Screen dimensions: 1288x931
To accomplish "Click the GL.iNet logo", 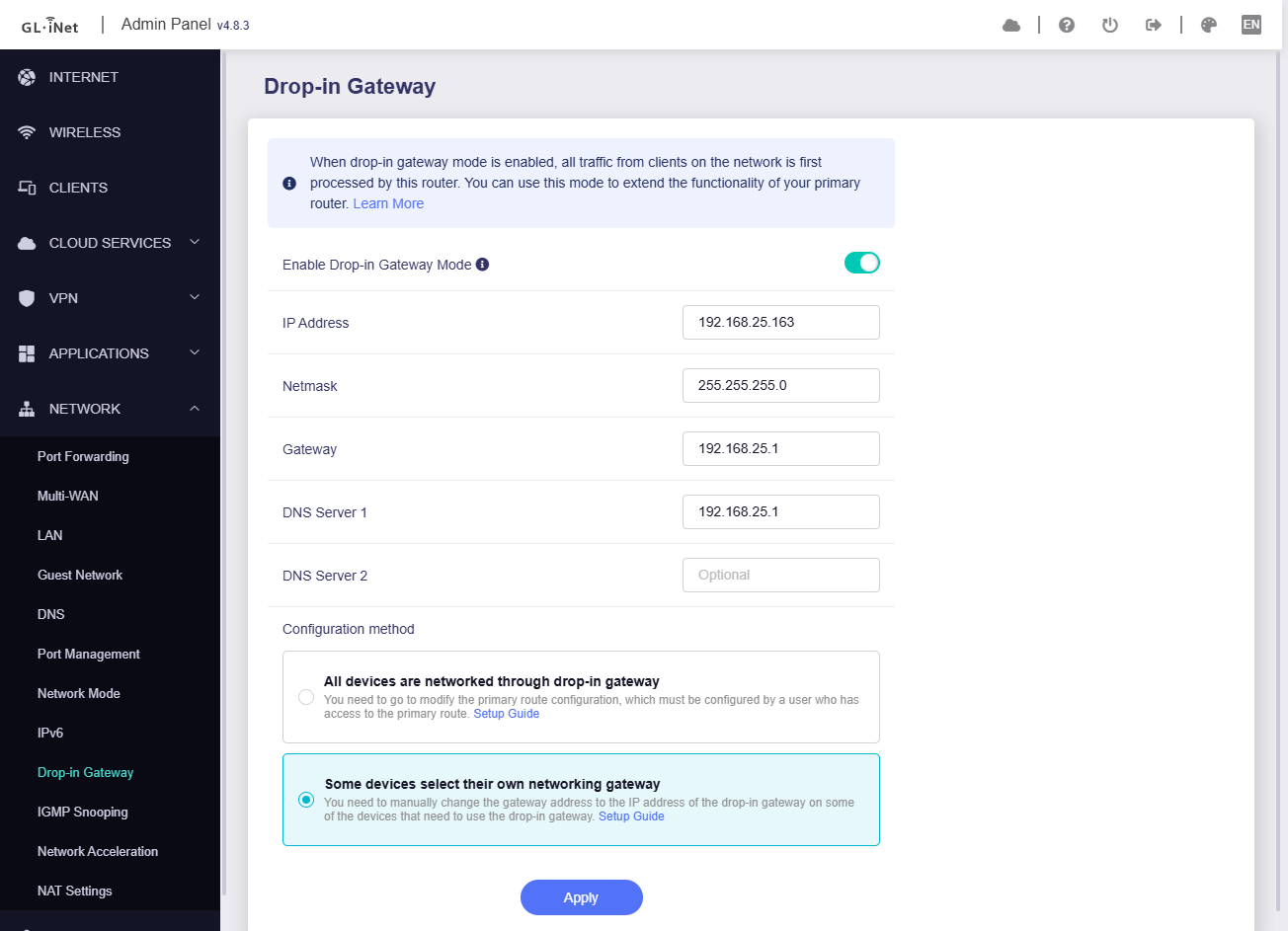I will (x=49, y=26).
